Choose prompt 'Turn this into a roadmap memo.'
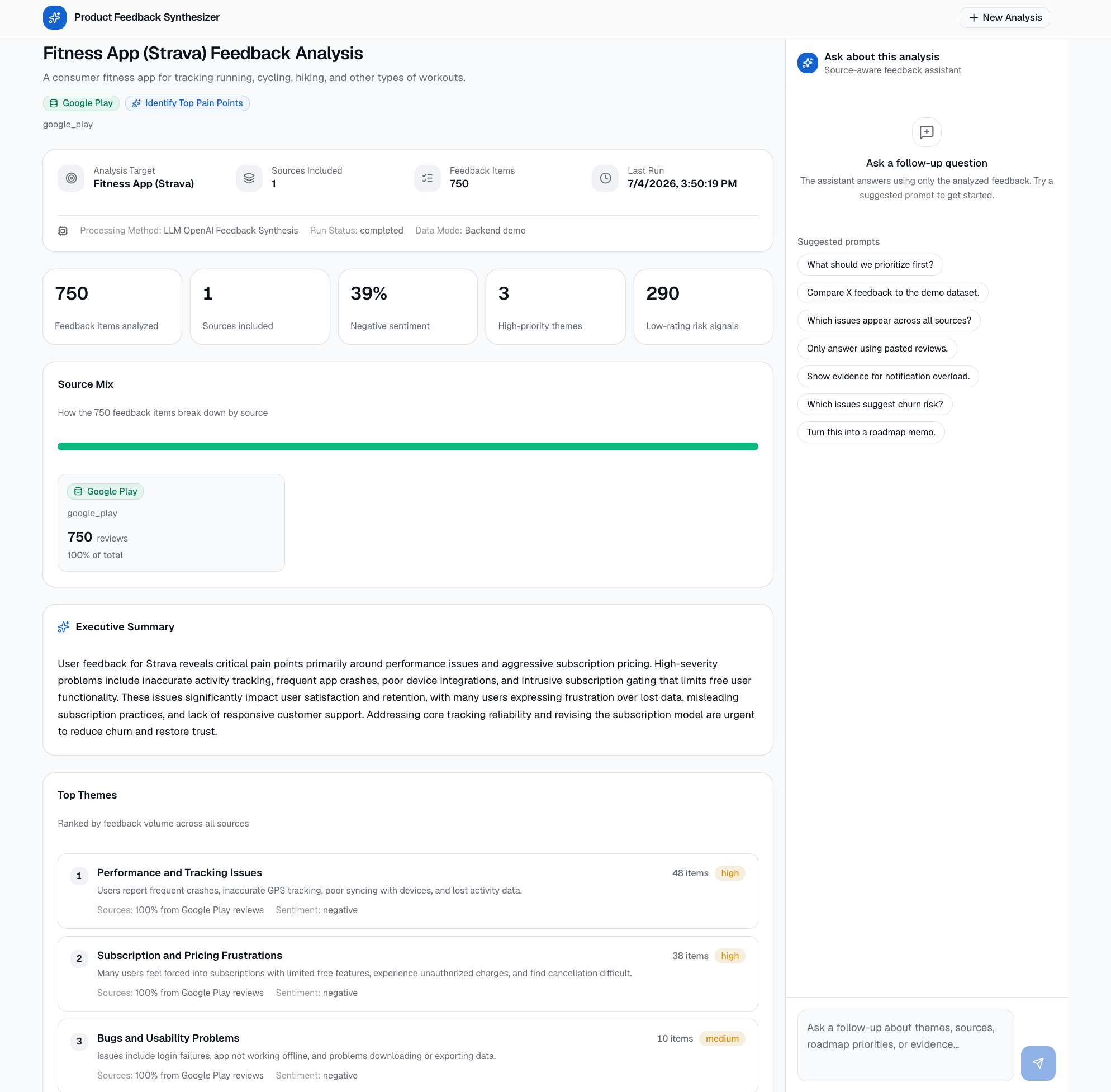Screen dimensions: 1111x1092 tap(871, 433)
